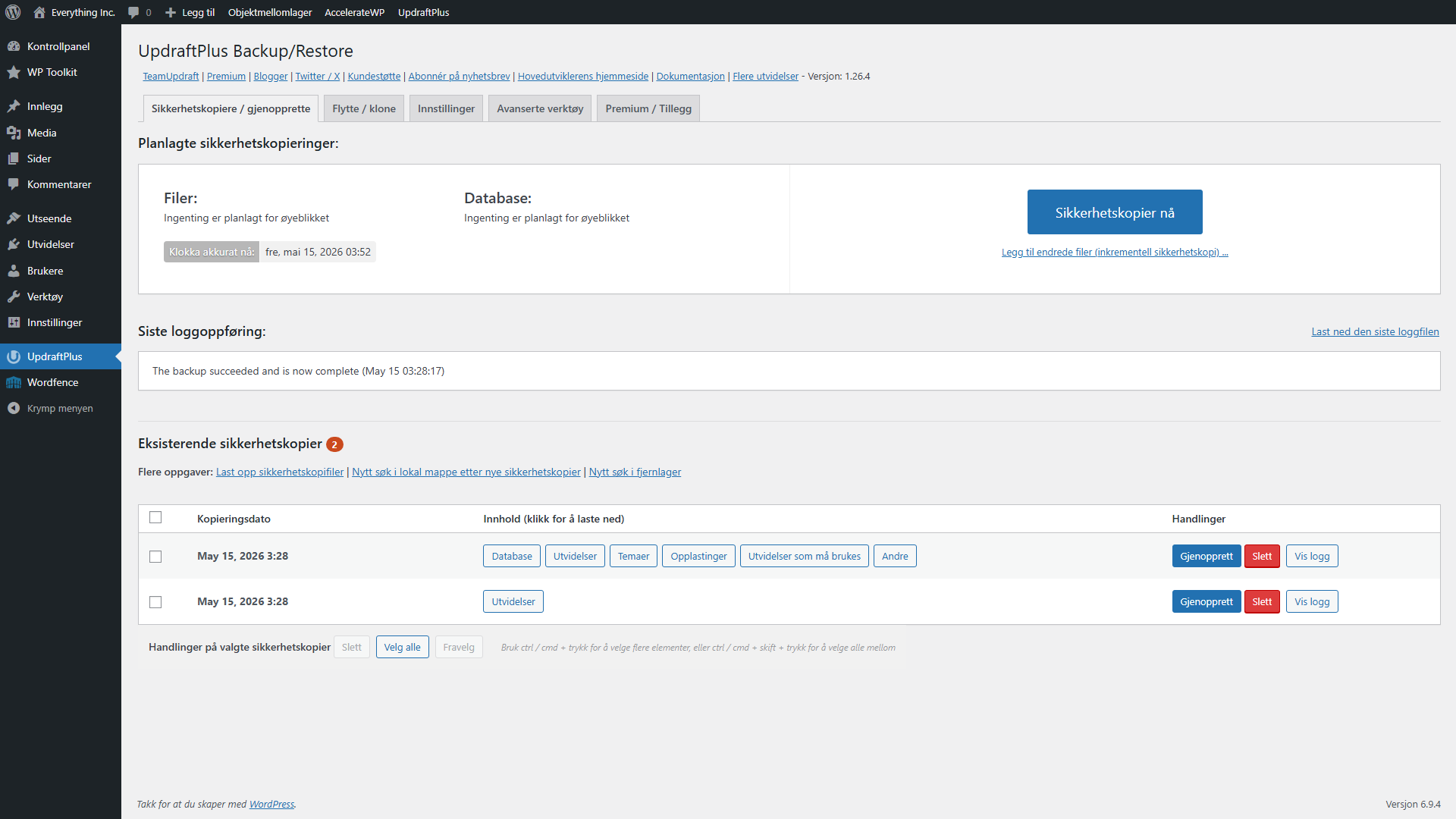Image resolution: width=1456 pixels, height=819 pixels.
Task: Click the UpdraftPlus logo icon in sidebar
Action: (x=14, y=356)
